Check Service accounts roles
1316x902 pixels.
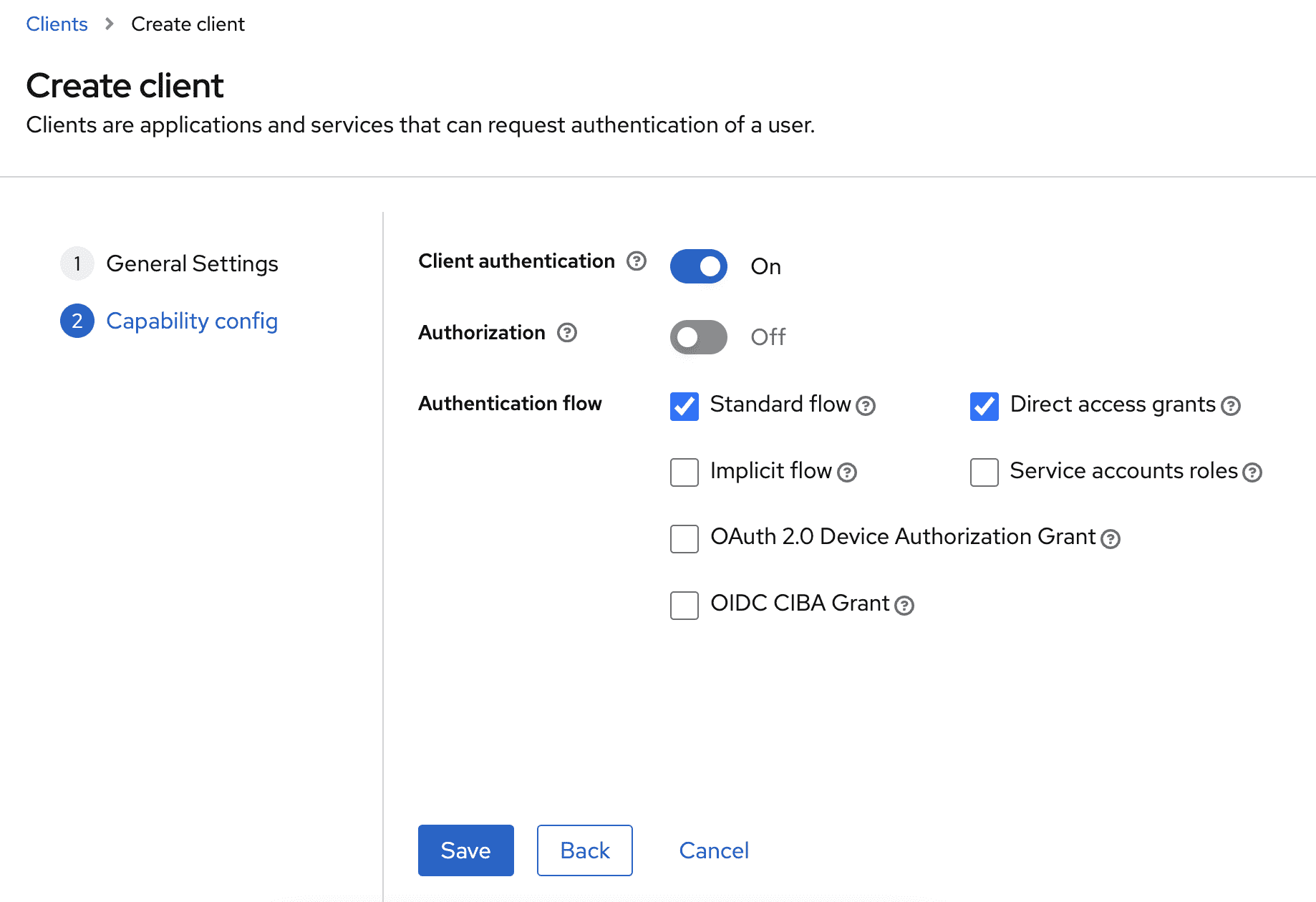click(984, 472)
